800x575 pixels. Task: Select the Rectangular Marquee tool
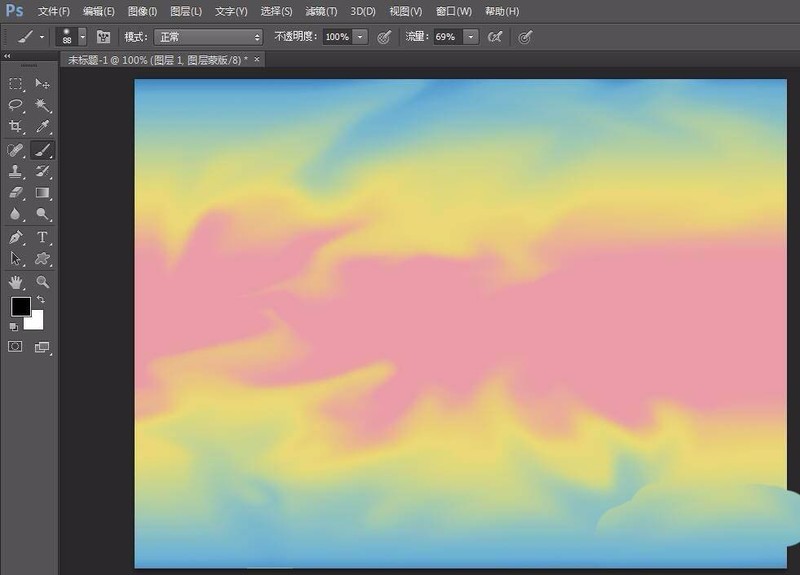(x=16, y=84)
